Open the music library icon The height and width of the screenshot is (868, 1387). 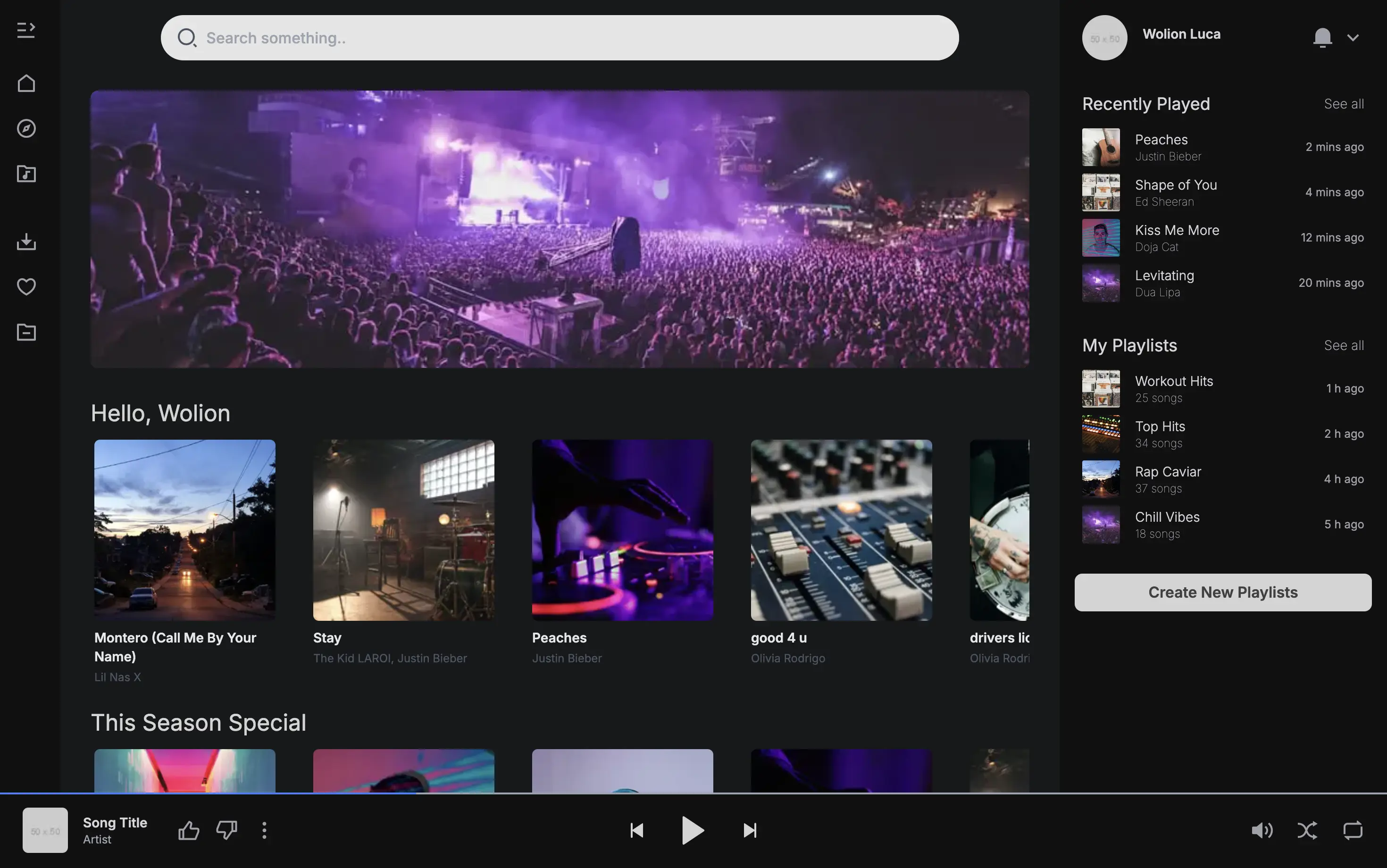pos(26,174)
